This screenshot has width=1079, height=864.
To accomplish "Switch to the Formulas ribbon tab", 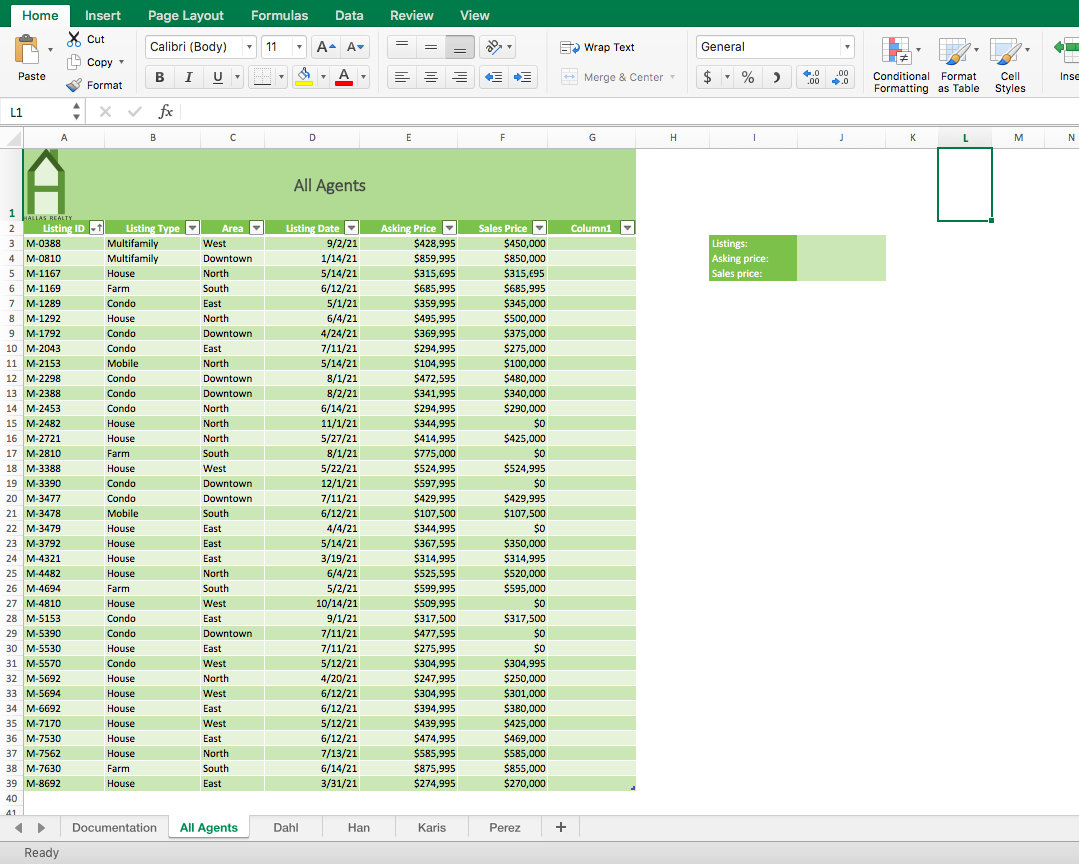I will [x=279, y=15].
